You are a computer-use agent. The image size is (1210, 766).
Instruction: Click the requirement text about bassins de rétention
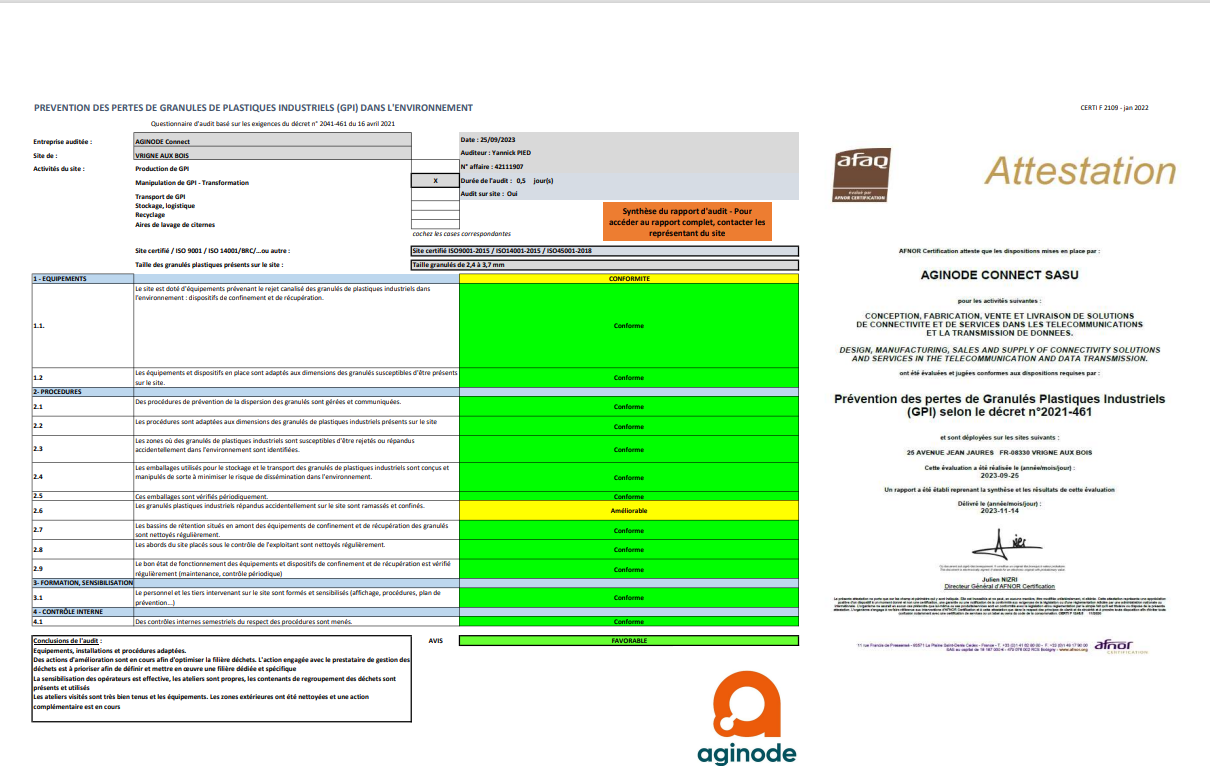pyautogui.click(x=291, y=529)
